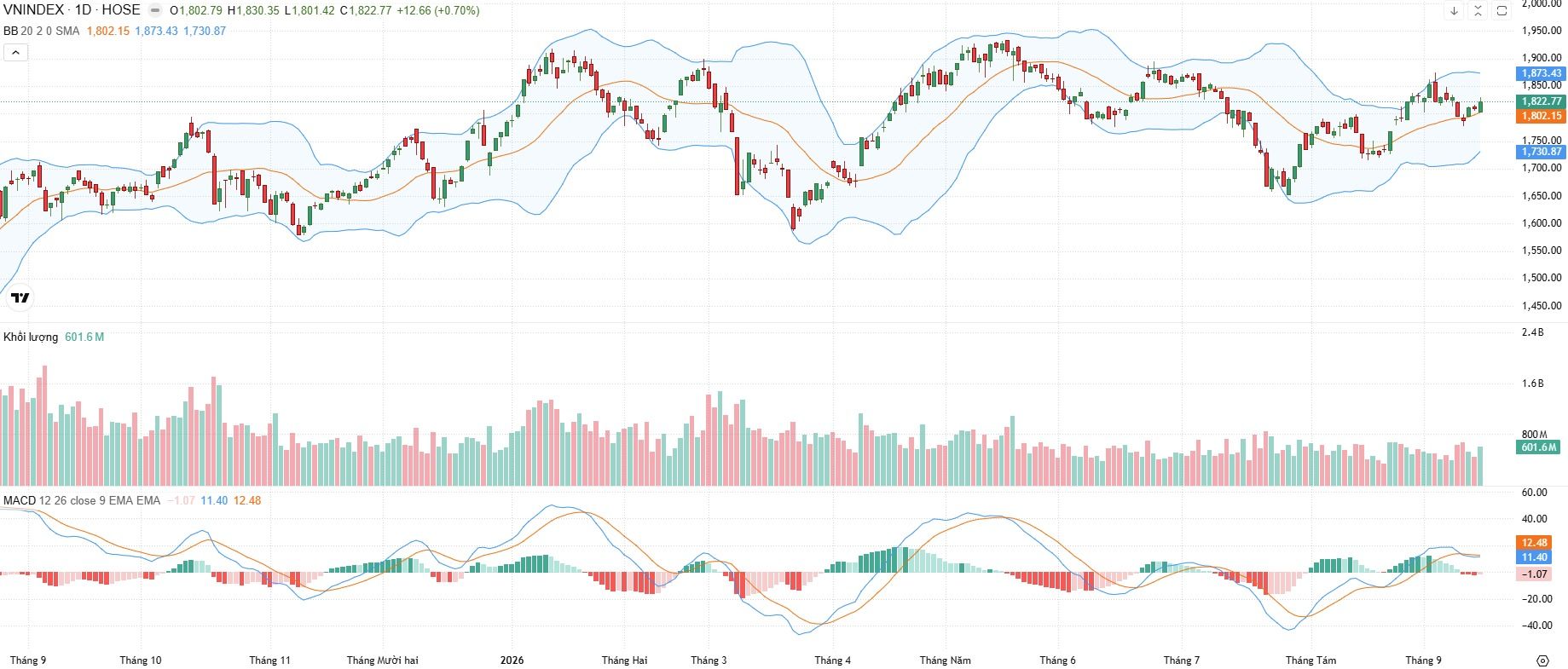Click the low value L1,801.42
The image size is (1568, 669).
point(310,11)
